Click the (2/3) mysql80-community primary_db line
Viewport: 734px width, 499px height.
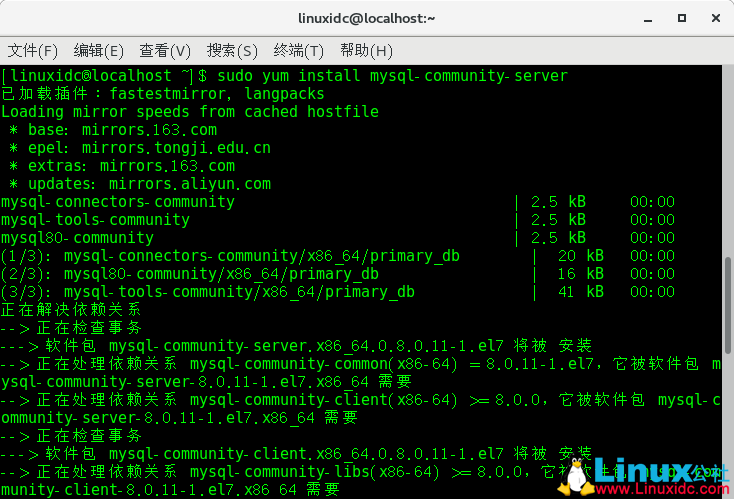click(338, 274)
